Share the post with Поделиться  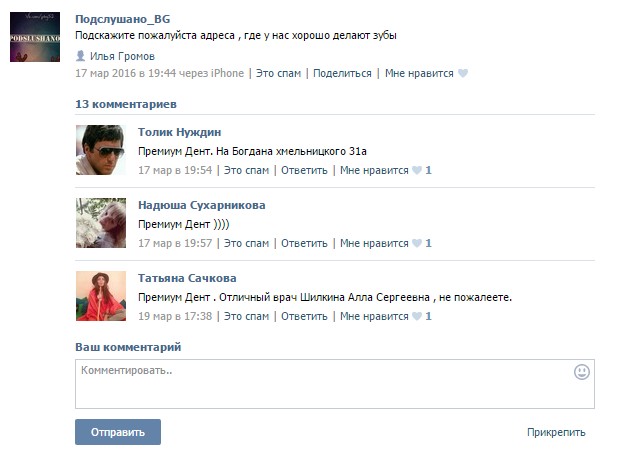[342, 73]
